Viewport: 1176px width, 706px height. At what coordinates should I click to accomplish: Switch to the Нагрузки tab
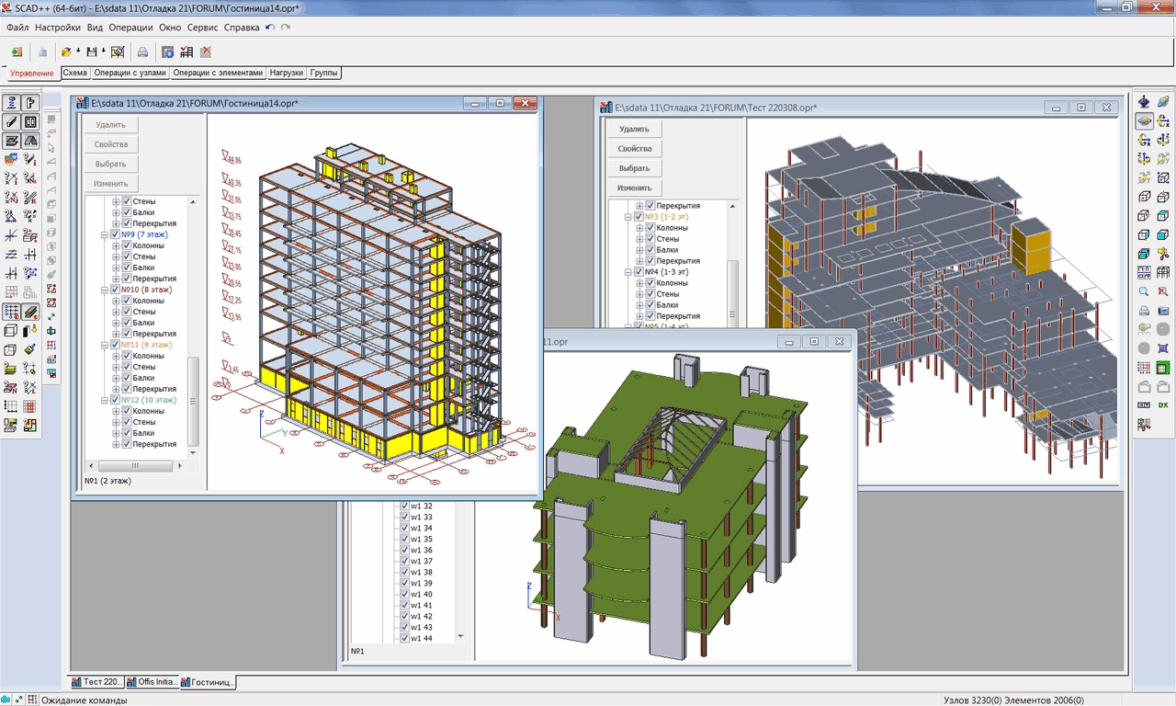[x=286, y=73]
